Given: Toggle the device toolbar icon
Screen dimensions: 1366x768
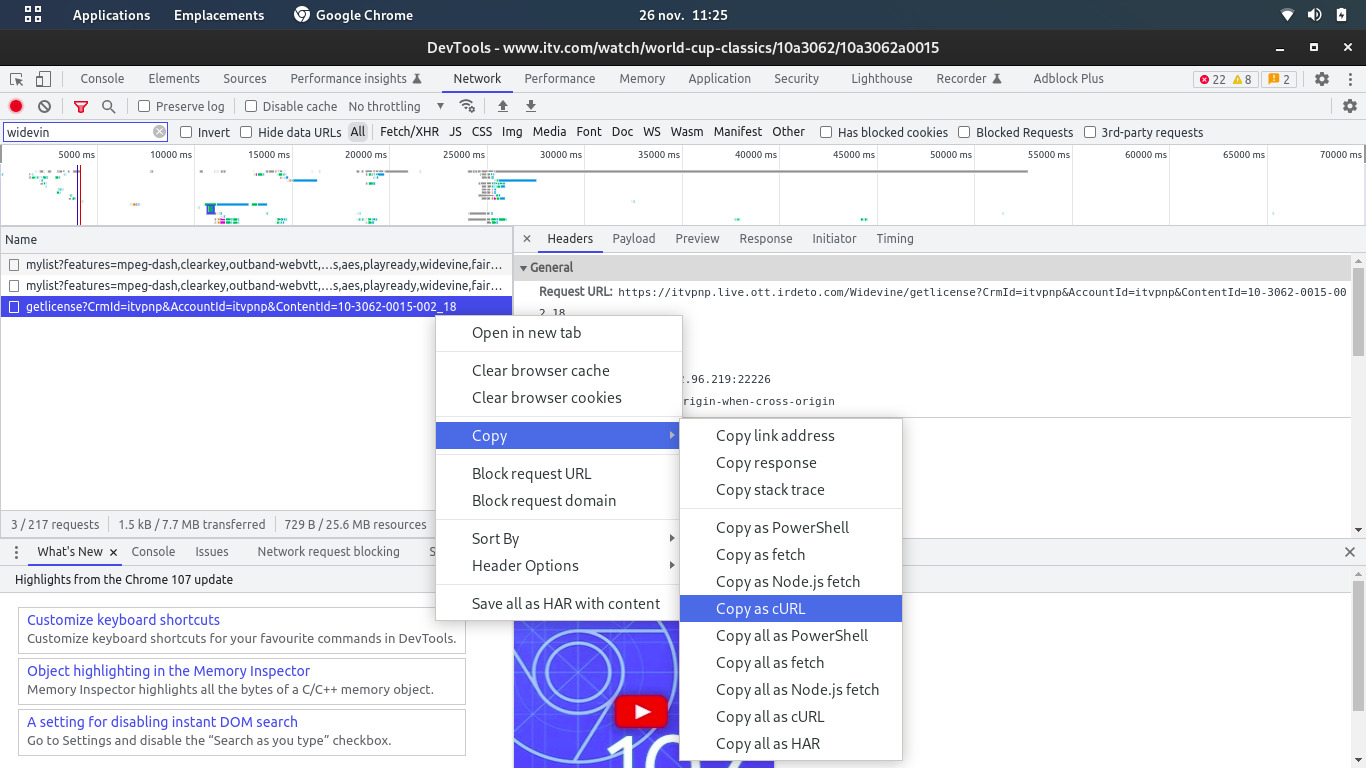Looking at the screenshot, I should (x=43, y=79).
